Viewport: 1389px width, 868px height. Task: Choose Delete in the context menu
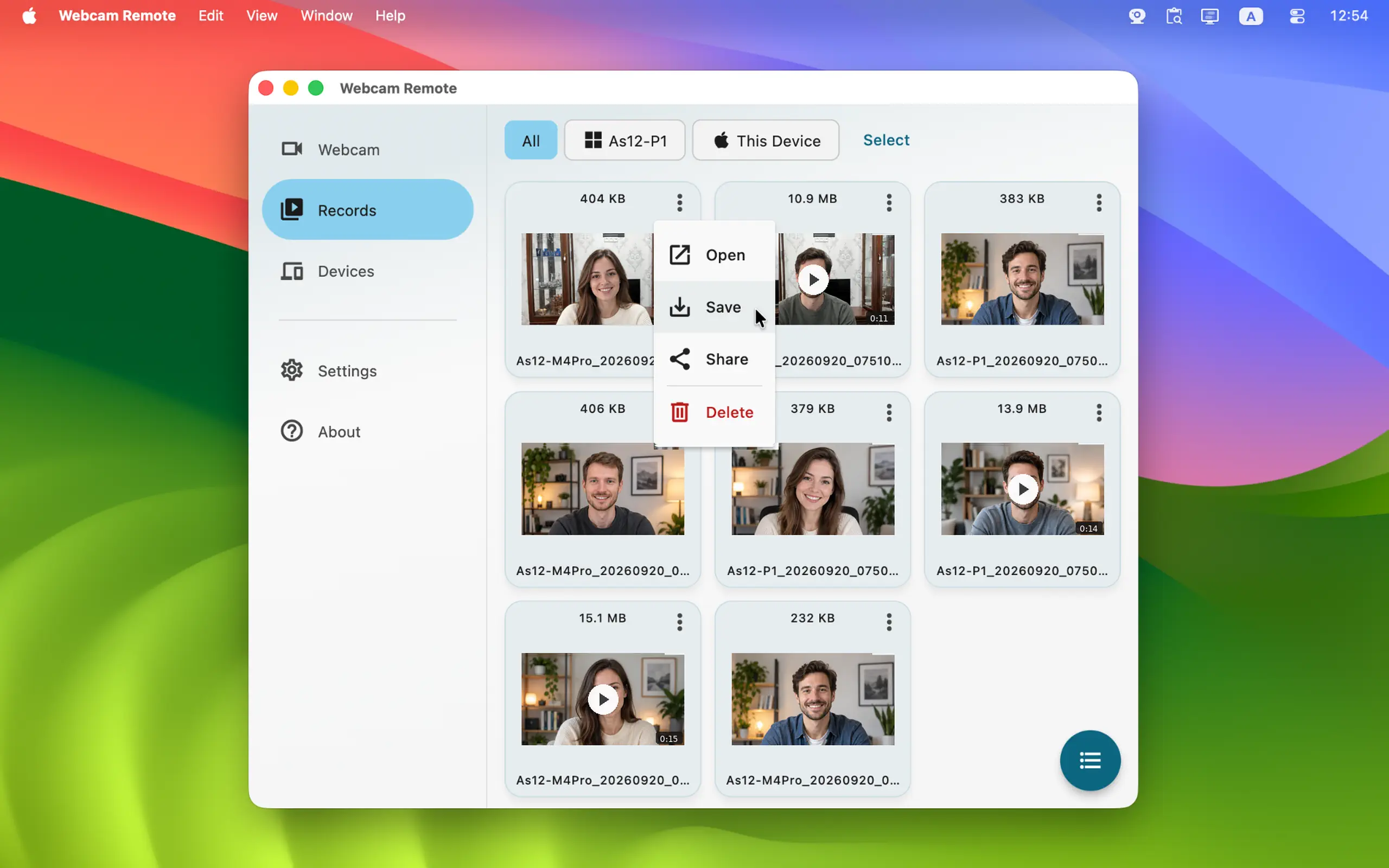coord(714,412)
